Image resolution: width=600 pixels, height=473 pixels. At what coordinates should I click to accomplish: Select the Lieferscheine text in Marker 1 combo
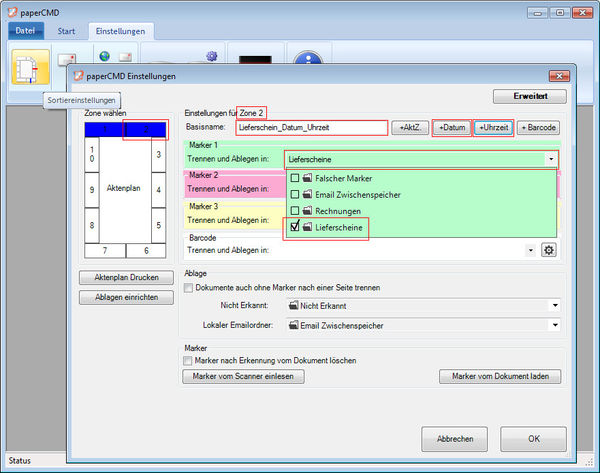310,160
